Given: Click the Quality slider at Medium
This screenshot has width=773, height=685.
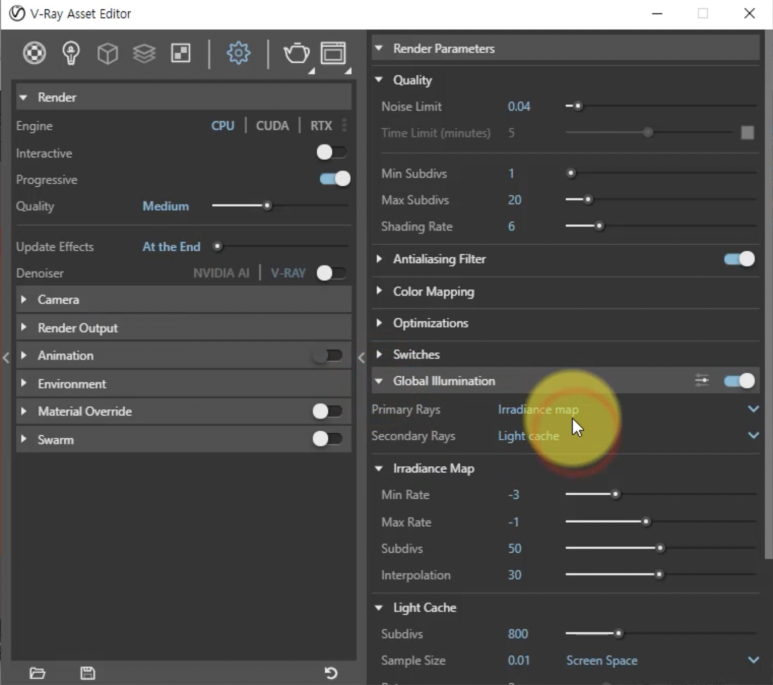Looking at the screenshot, I should pos(280,205).
